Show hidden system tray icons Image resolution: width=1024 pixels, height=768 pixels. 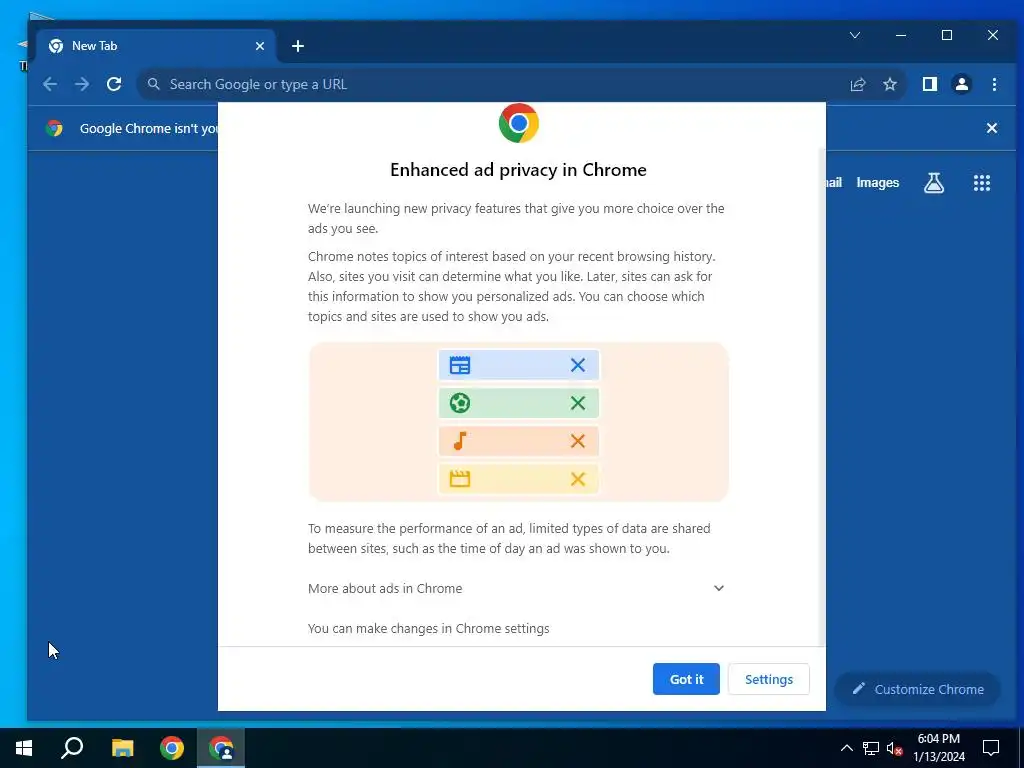(846, 748)
